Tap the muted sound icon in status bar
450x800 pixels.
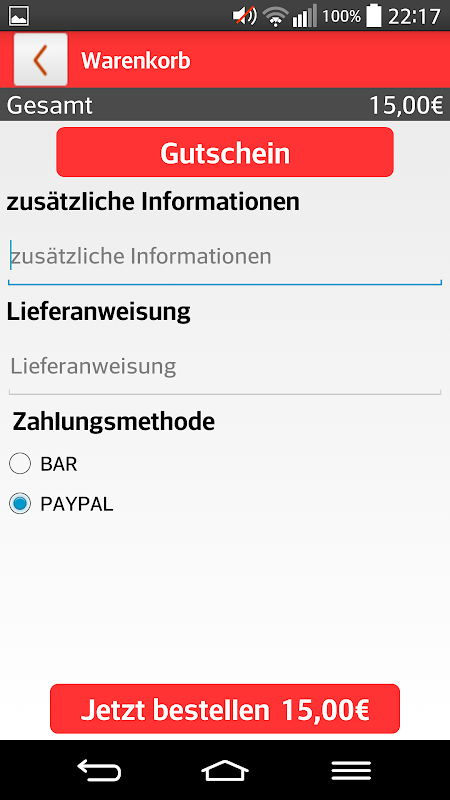(x=245, y=16)
